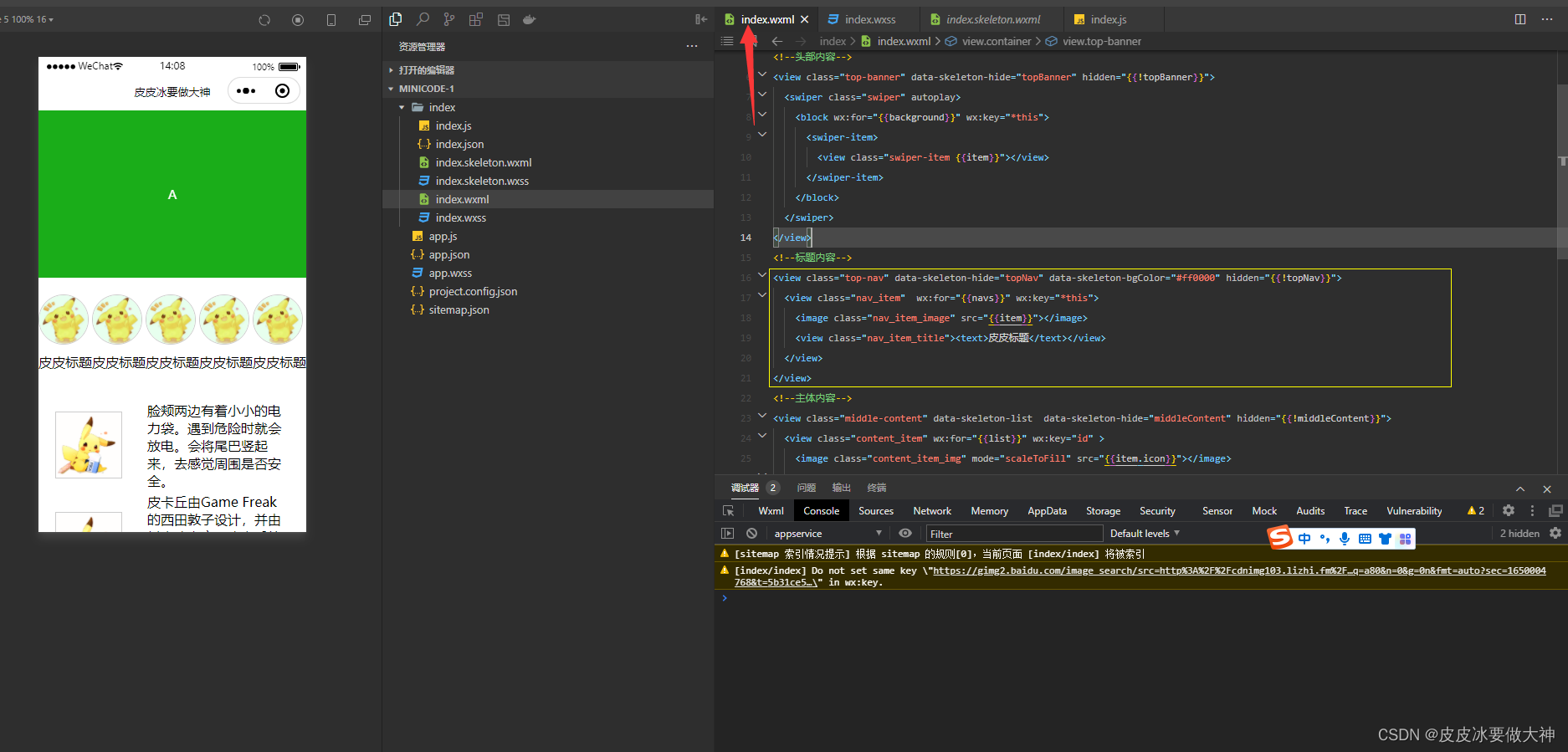The image size is (1568, 752).
Task: Open the simulator zoom 100% dropdown
Action: pos(32,19)
